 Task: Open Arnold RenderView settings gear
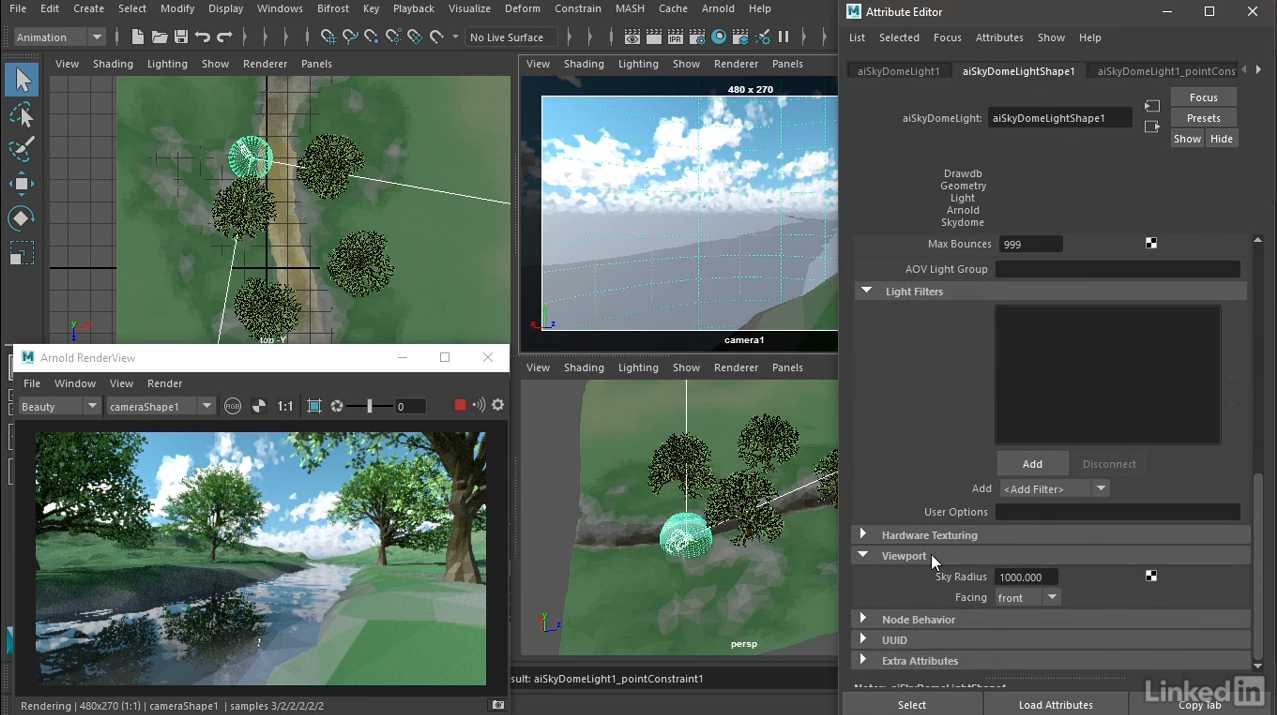click(x=498, y=405)
